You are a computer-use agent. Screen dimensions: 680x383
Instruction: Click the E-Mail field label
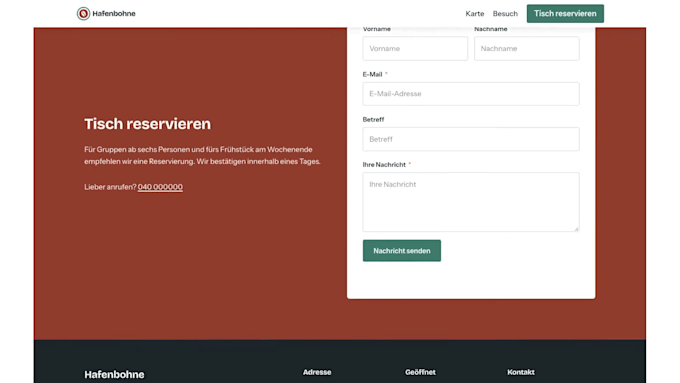[373, 74]
